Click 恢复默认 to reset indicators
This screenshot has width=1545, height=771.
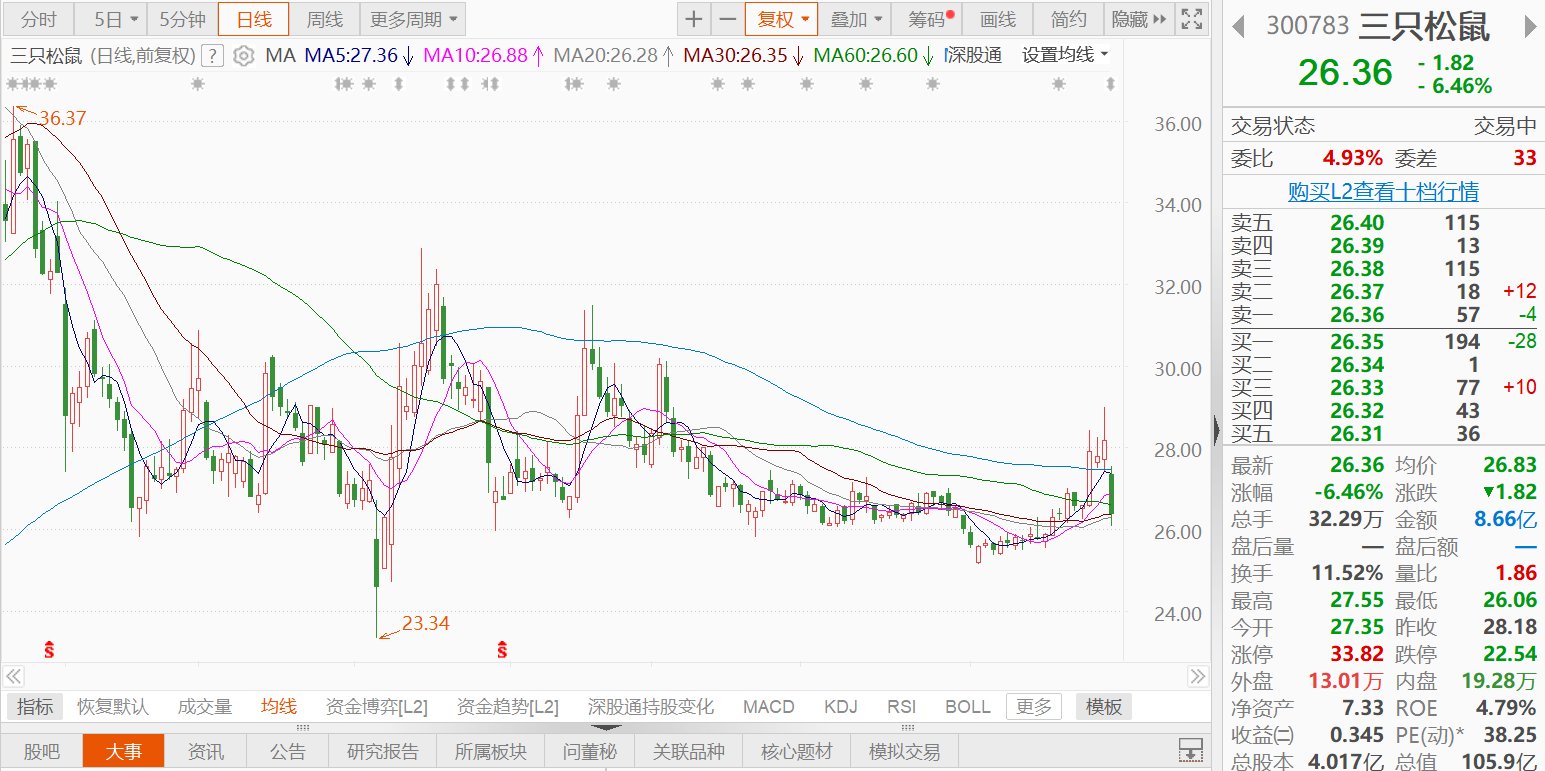tap(113, 707)
